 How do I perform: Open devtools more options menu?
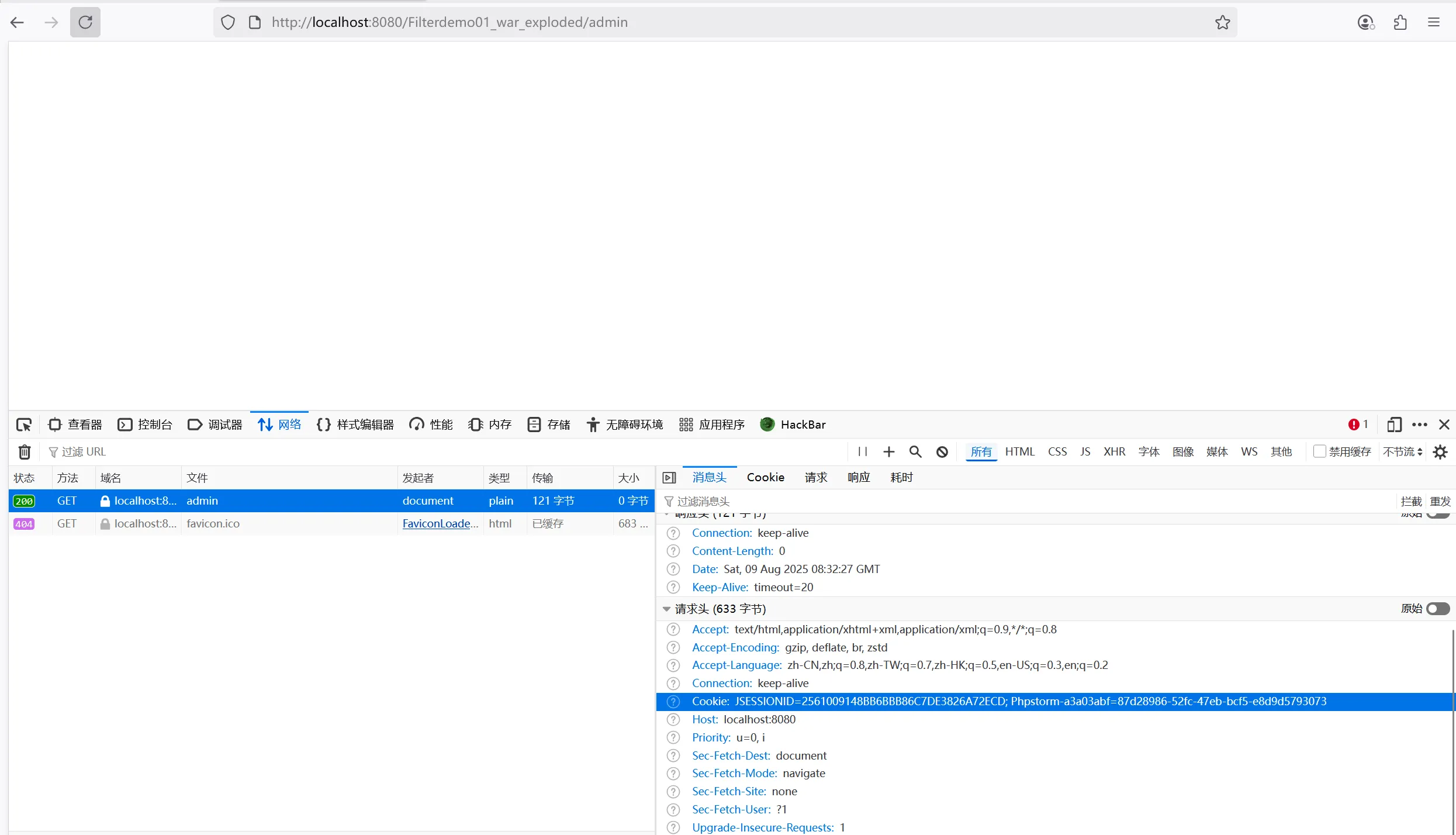[x=1420, y=425]
